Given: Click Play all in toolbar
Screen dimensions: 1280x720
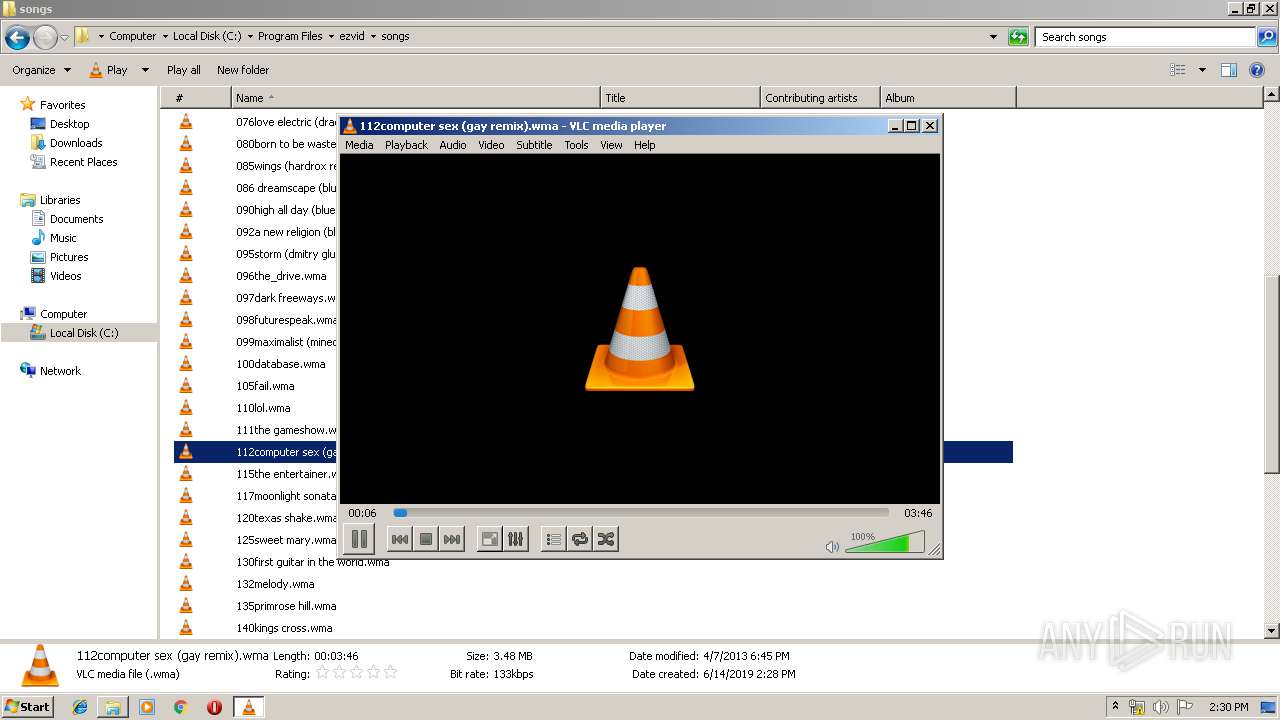Looking at the screenshot, I should [x=184, y=70].
